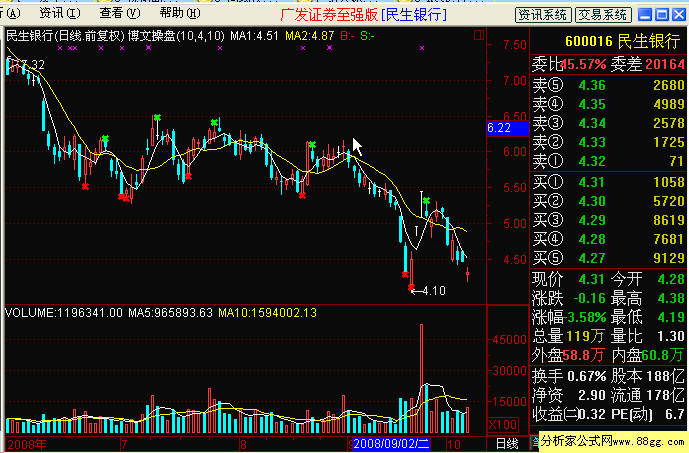Click the 2008/09/02/二 date marker
Screen dimensions: 689x453
pyautogui.click(x=391, y=443)
